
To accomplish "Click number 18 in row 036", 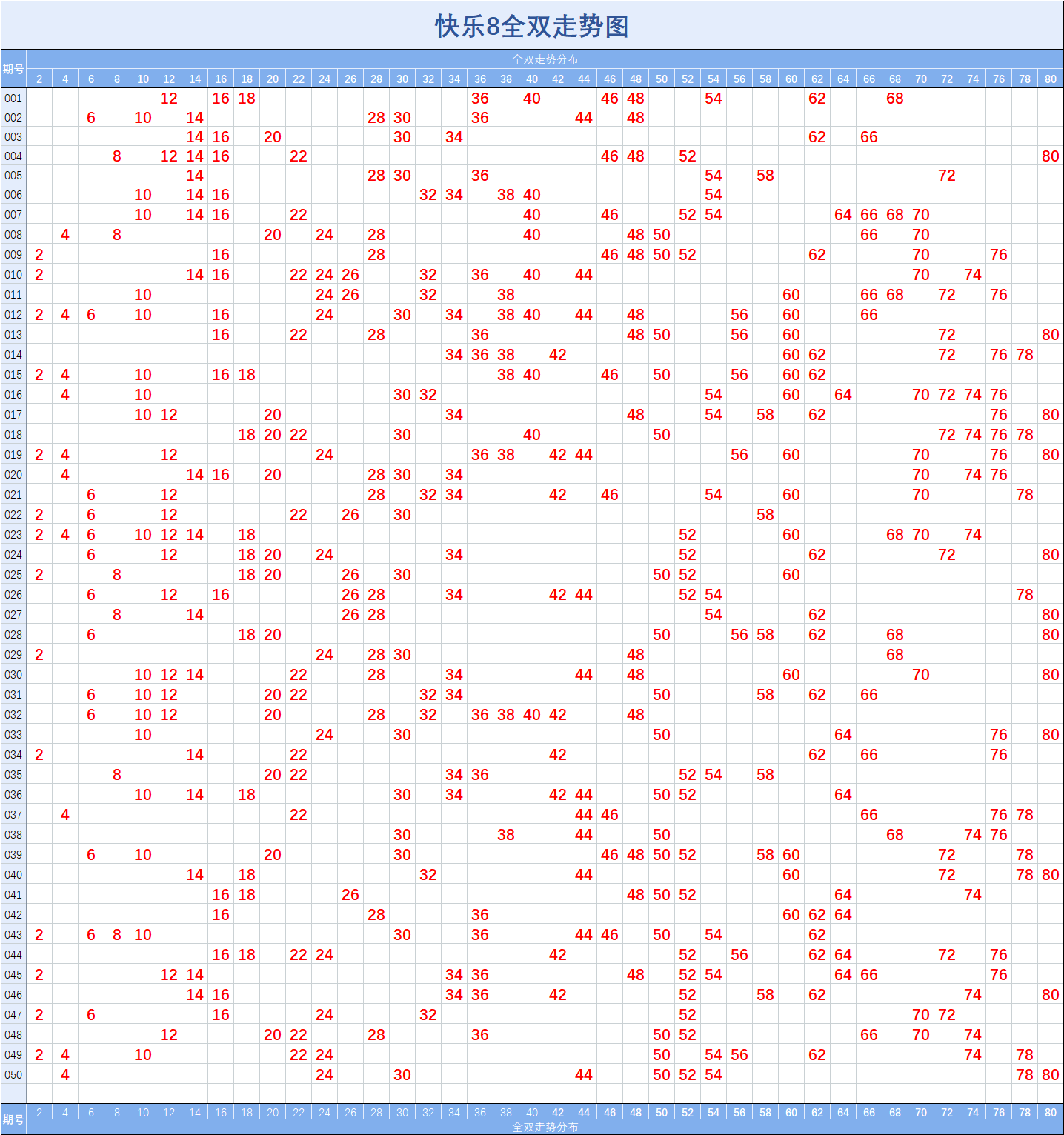I will click(x=247, y=795).
